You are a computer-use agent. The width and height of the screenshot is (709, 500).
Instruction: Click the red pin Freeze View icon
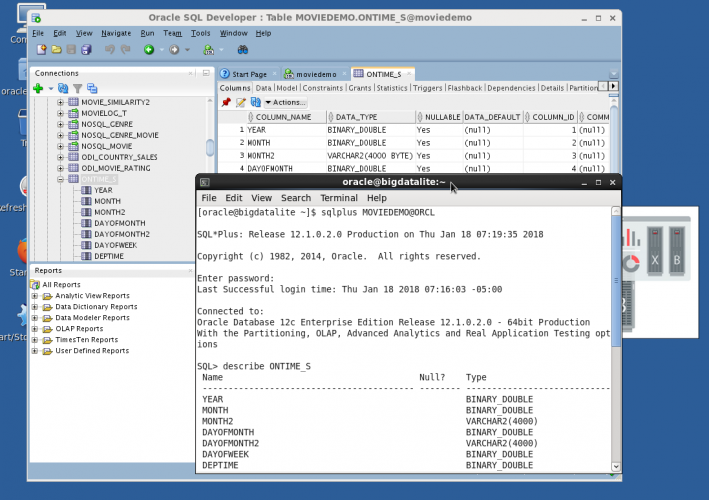coord(226,103)
